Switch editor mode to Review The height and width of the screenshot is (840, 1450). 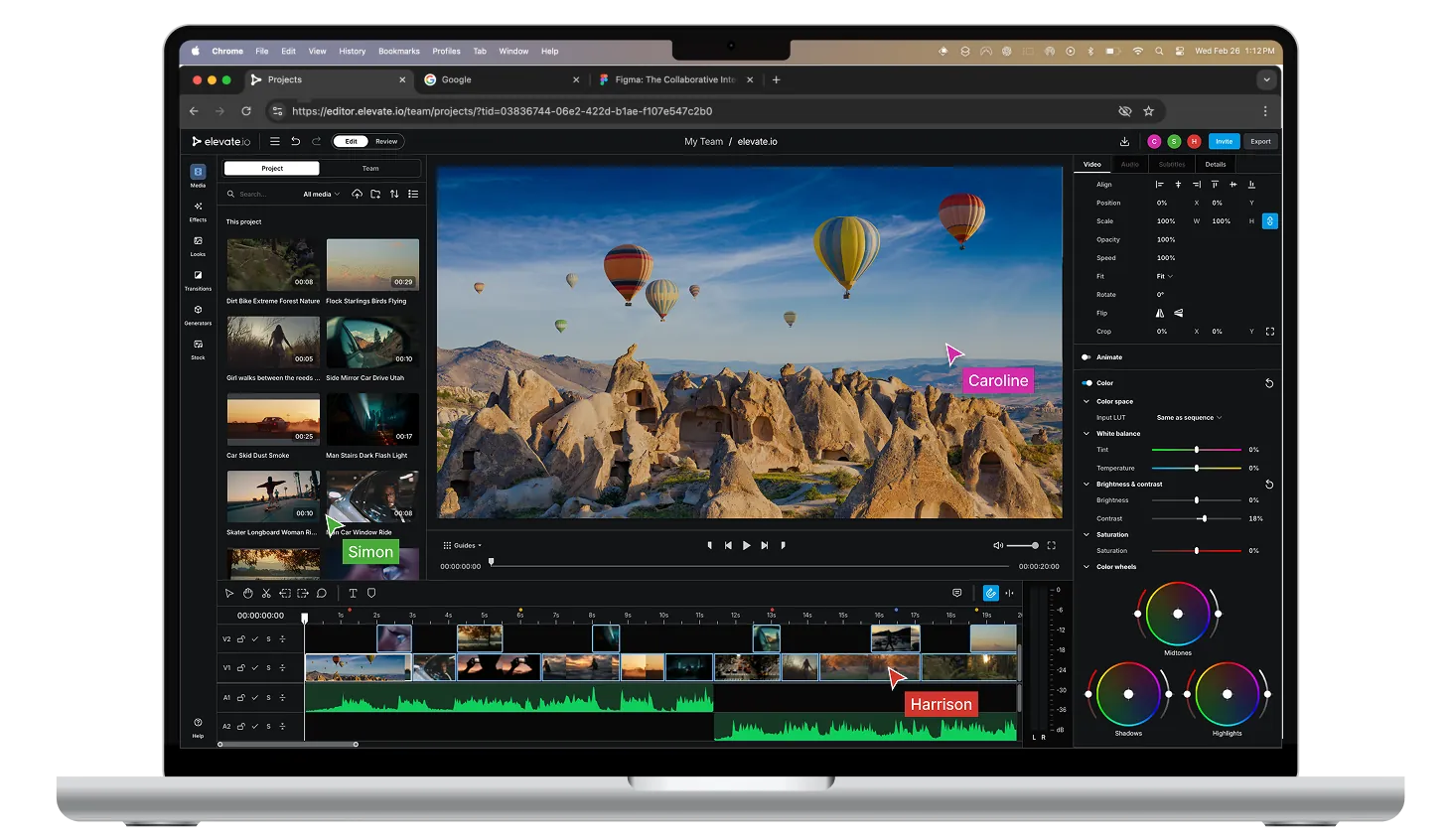click(x=386, y=141)
